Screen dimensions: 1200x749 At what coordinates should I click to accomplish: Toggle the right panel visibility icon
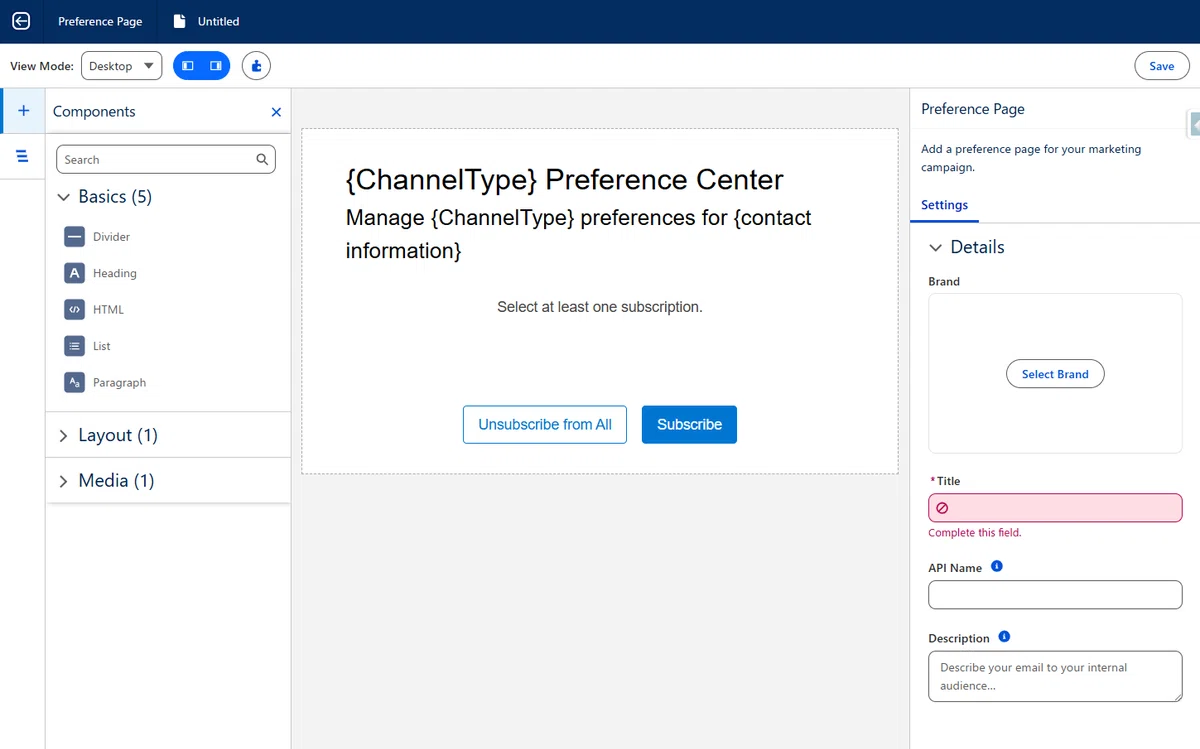coord(216,66)
